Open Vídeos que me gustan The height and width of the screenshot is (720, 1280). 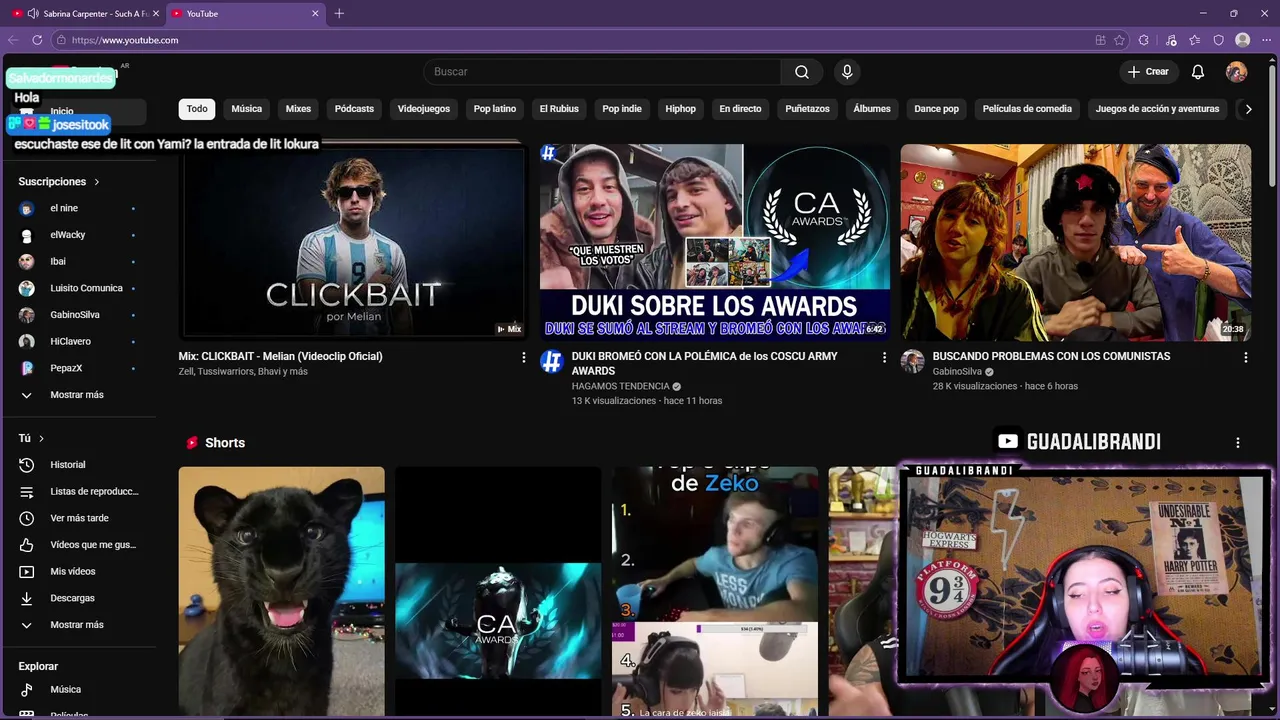pos(82,545)
